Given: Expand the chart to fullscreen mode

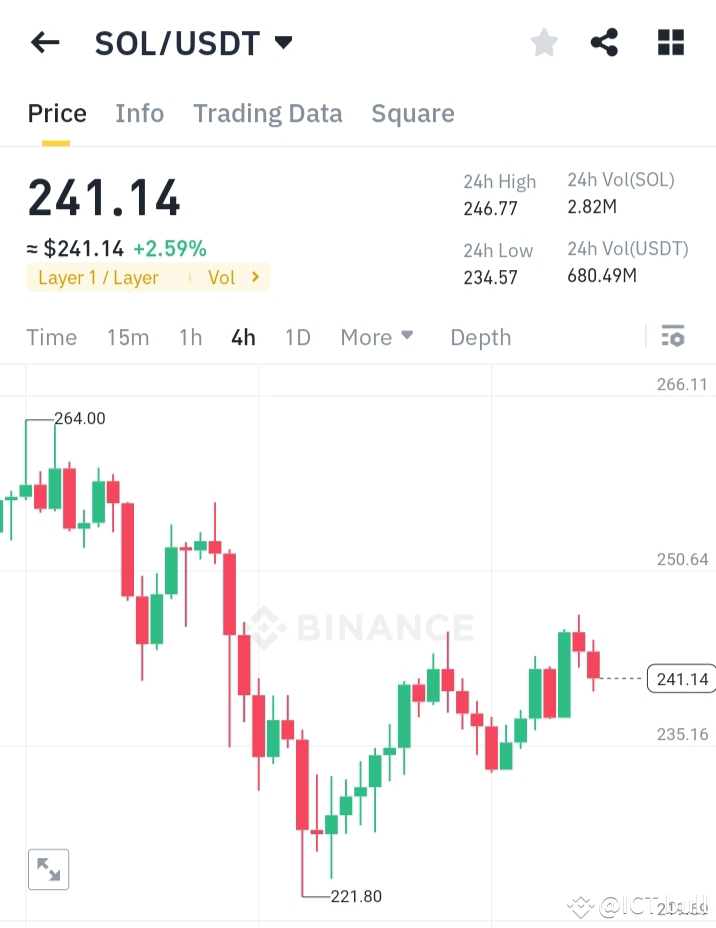Looking at the screenshot, I should (48, 869).
